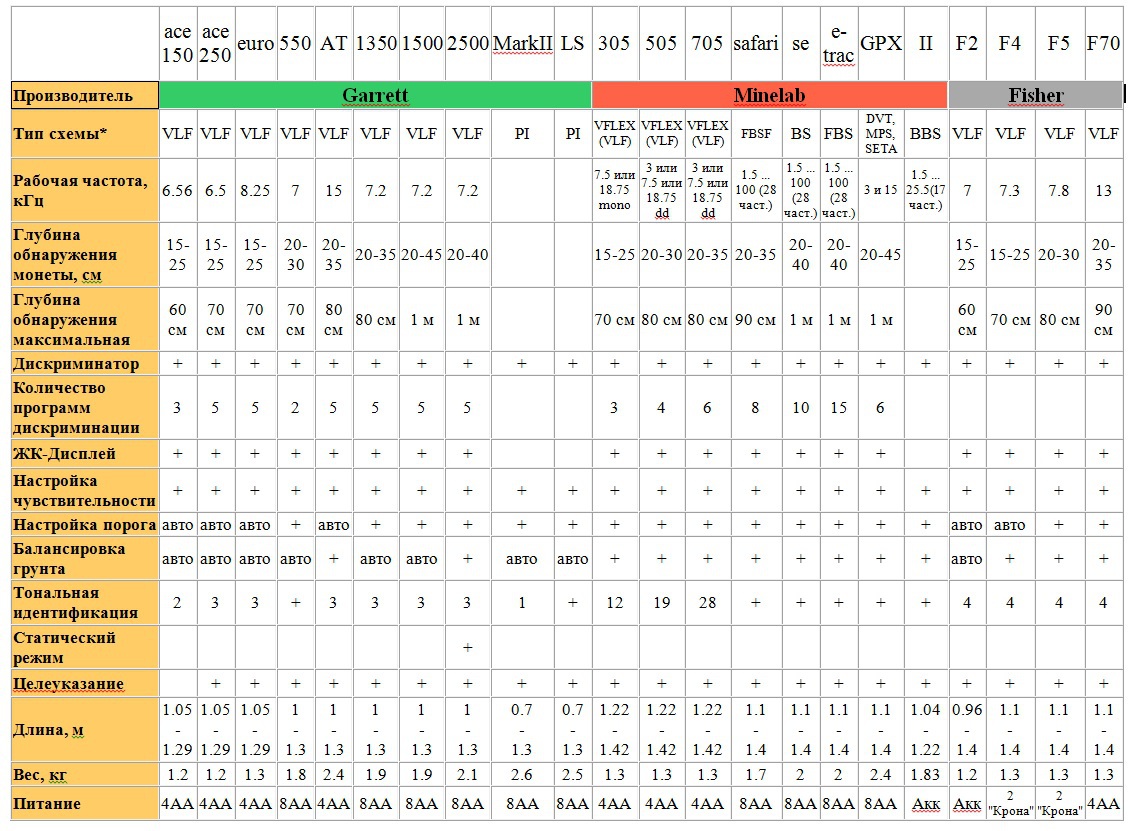This screenshot has width=1136, height=831.
Task: Click the FBSF circuit type cell
Action: [x=755, y=134]
